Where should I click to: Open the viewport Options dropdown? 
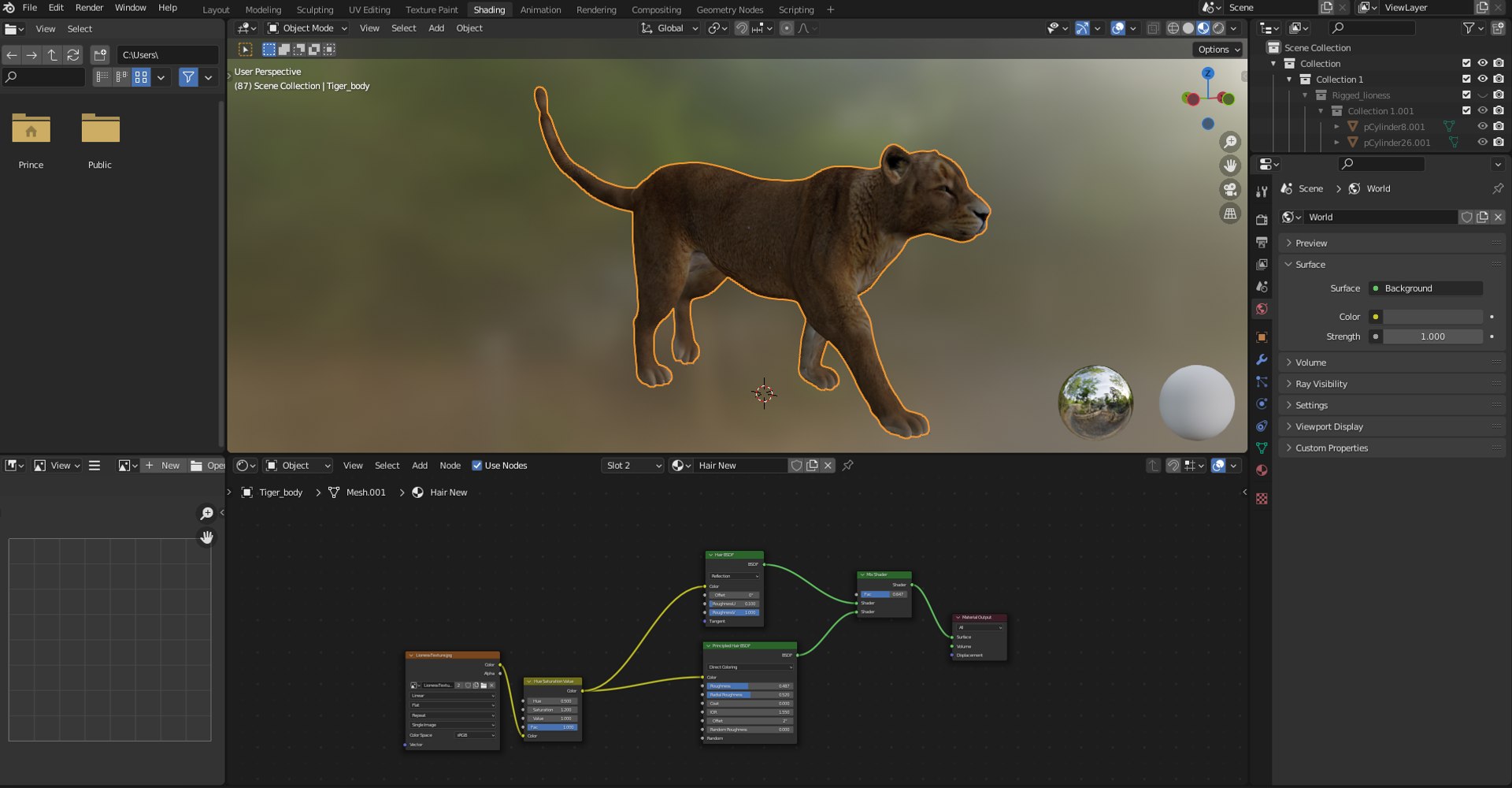pyautogui.click(x=1218, y=50)
